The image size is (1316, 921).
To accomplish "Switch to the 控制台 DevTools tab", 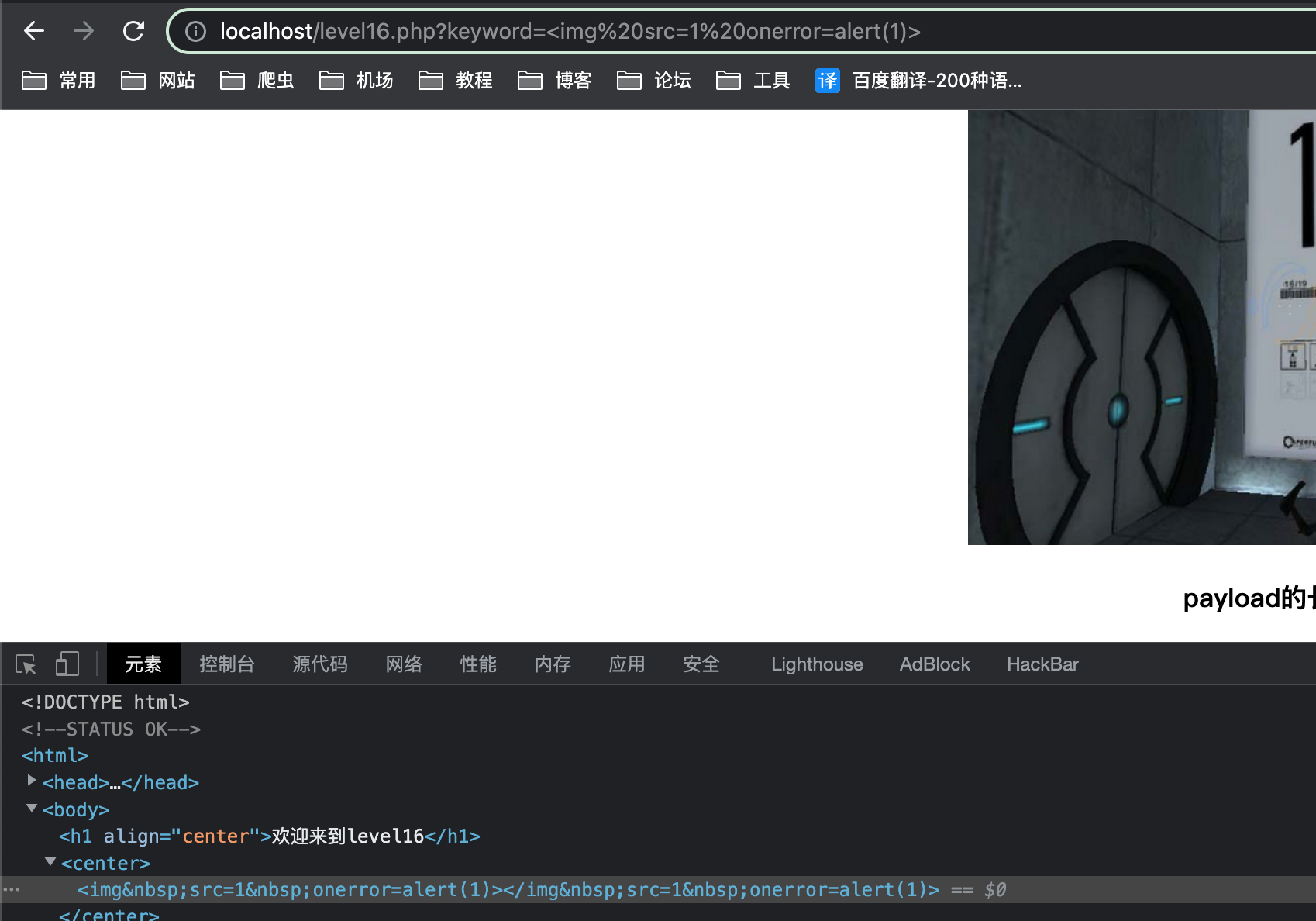I will [x=227, y=664].
